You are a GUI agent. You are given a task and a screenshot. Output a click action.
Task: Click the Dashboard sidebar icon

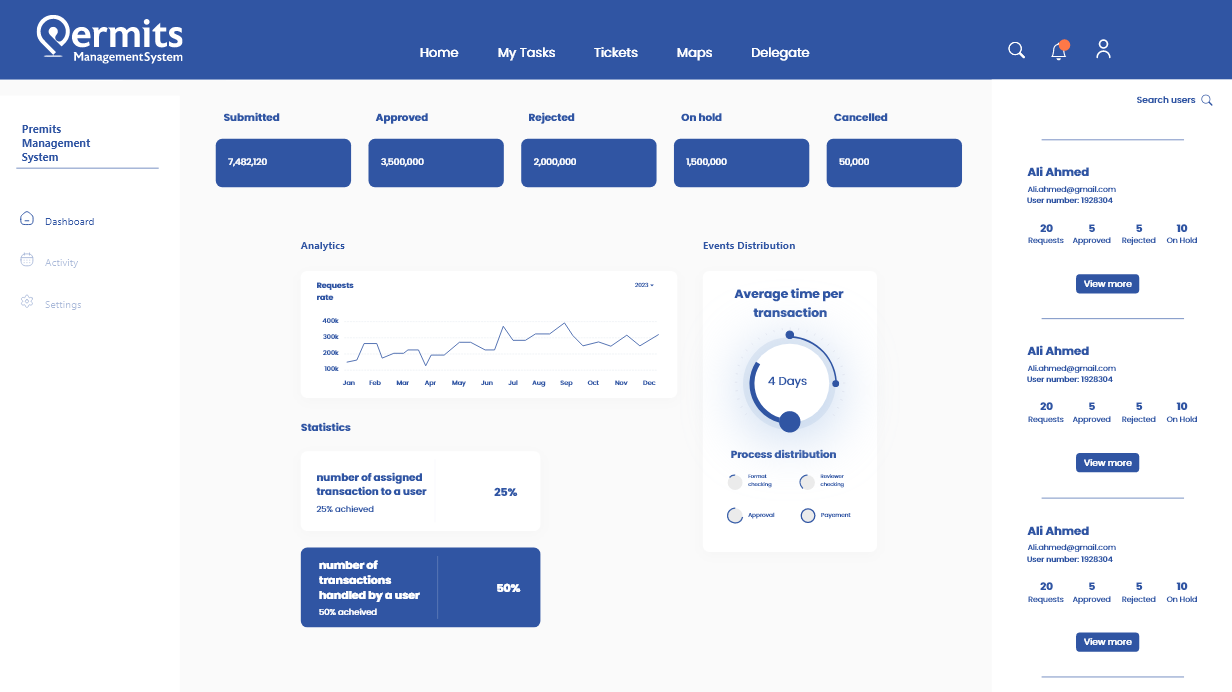point(27,219)
